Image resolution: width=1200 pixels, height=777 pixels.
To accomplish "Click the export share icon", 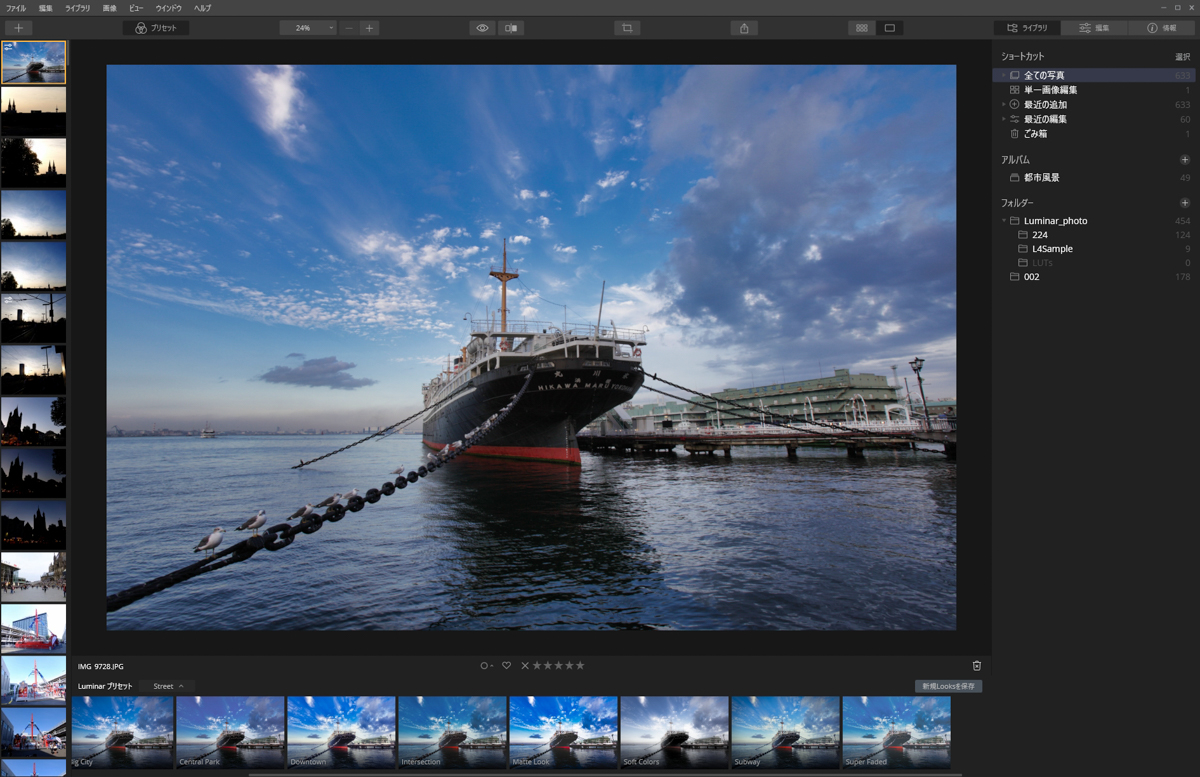I will click(744, 28).
